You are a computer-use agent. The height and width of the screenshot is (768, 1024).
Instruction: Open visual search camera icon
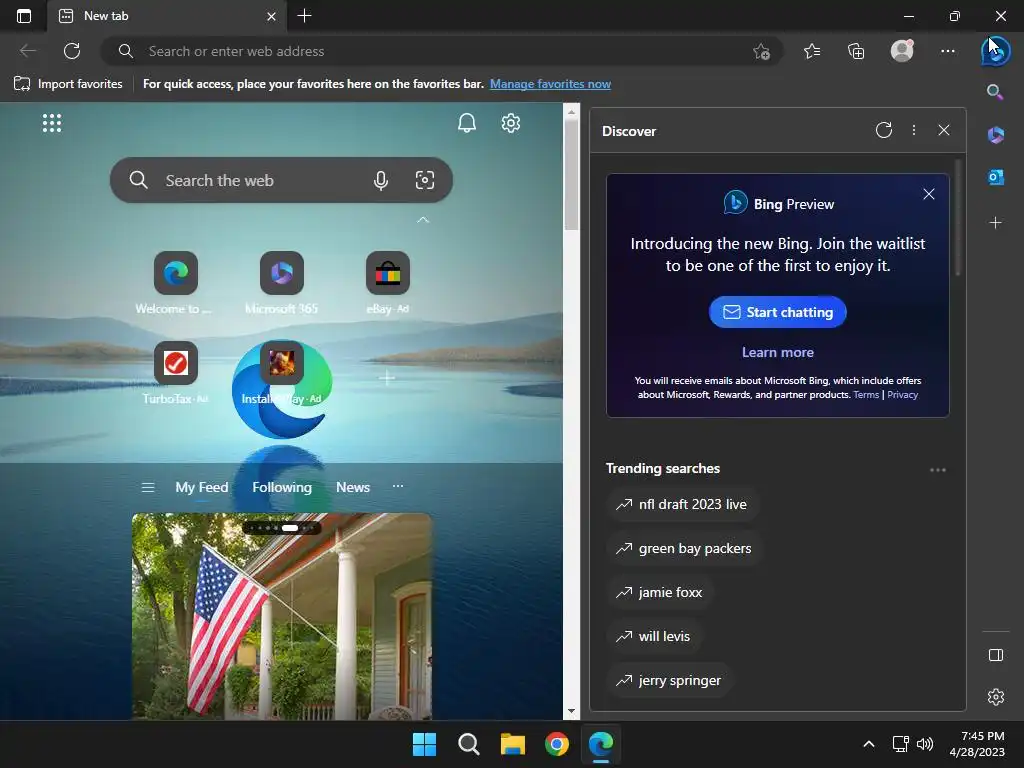pyautogui.click(x=424, y=180)
